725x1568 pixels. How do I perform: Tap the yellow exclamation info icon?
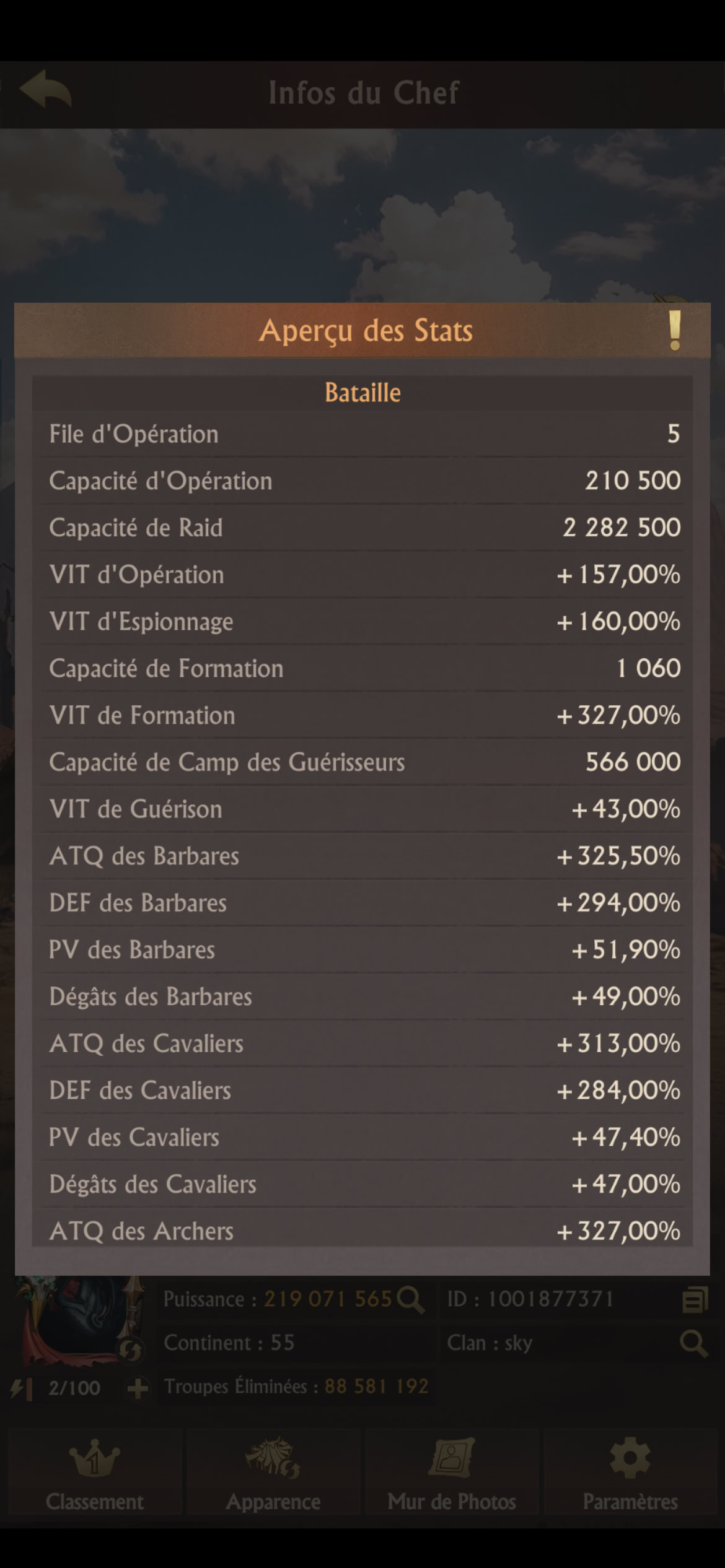(x=674, y=330)
